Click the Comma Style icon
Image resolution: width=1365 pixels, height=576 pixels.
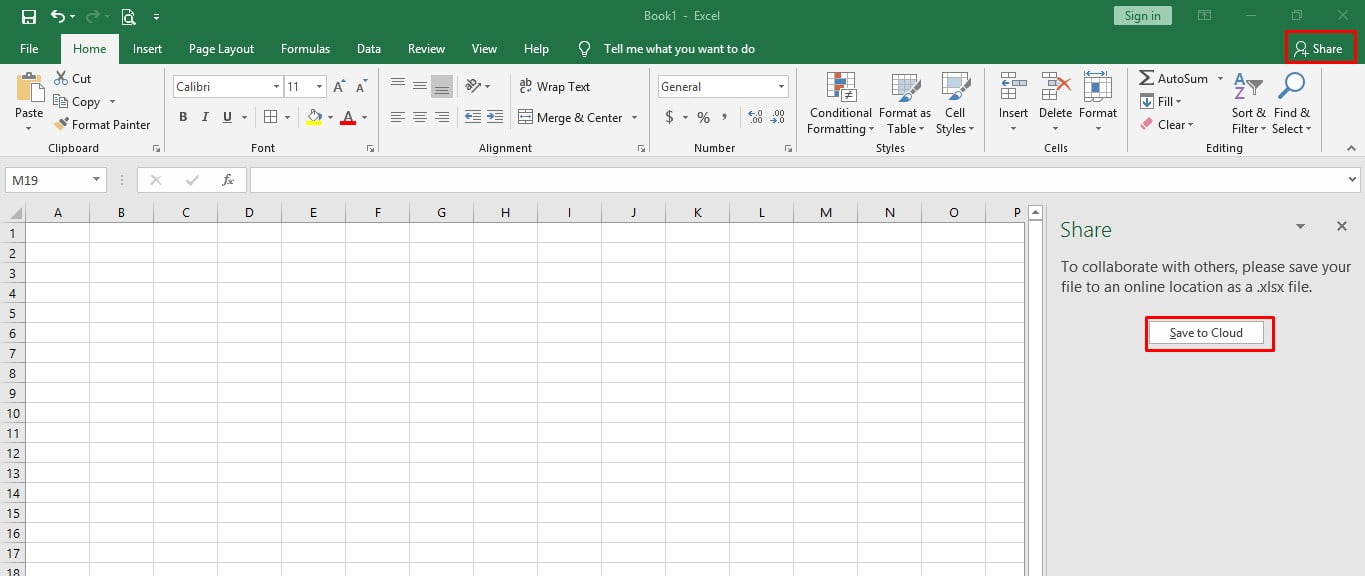724,117
